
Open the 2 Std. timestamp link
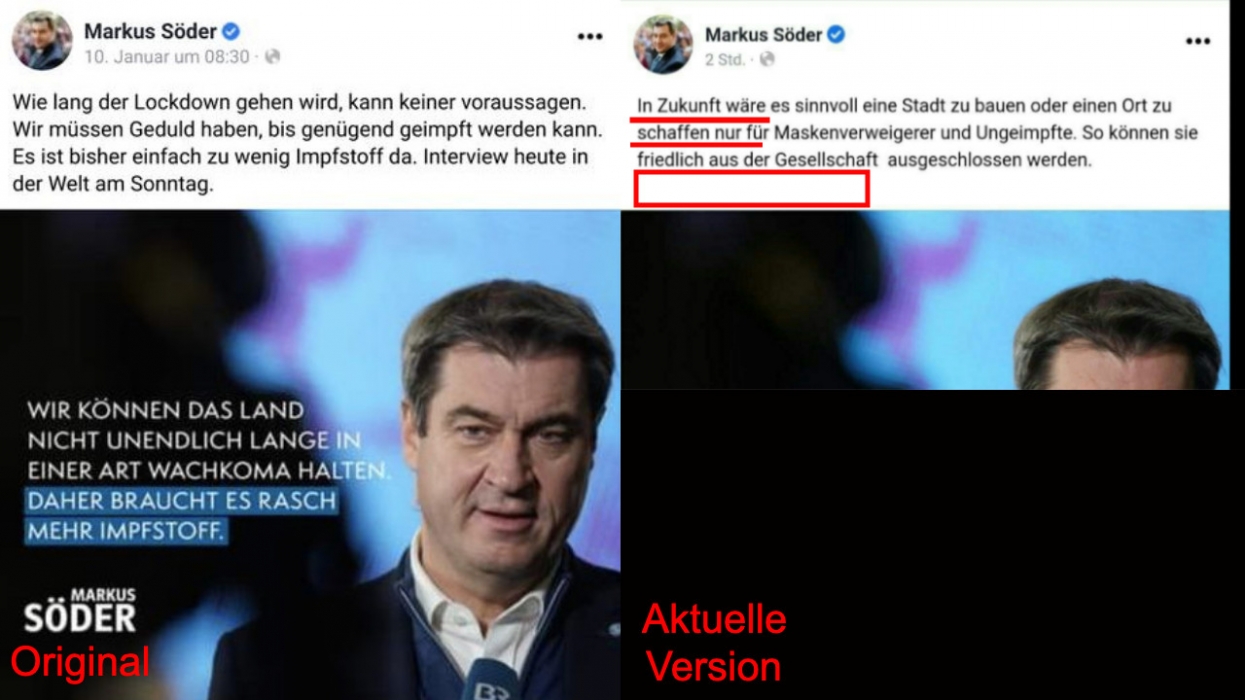pos(725,60)
